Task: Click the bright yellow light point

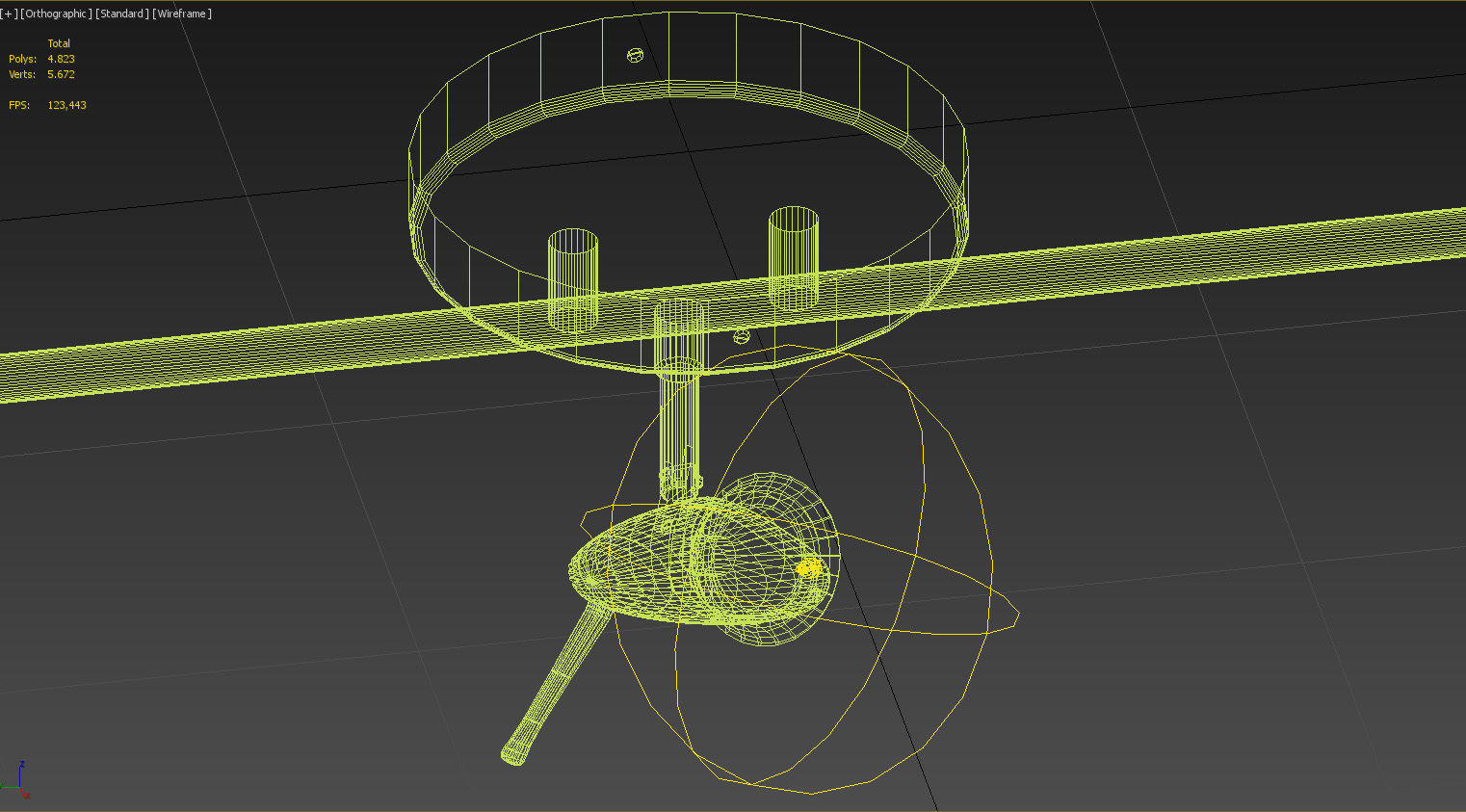Action: click(810, 569)
